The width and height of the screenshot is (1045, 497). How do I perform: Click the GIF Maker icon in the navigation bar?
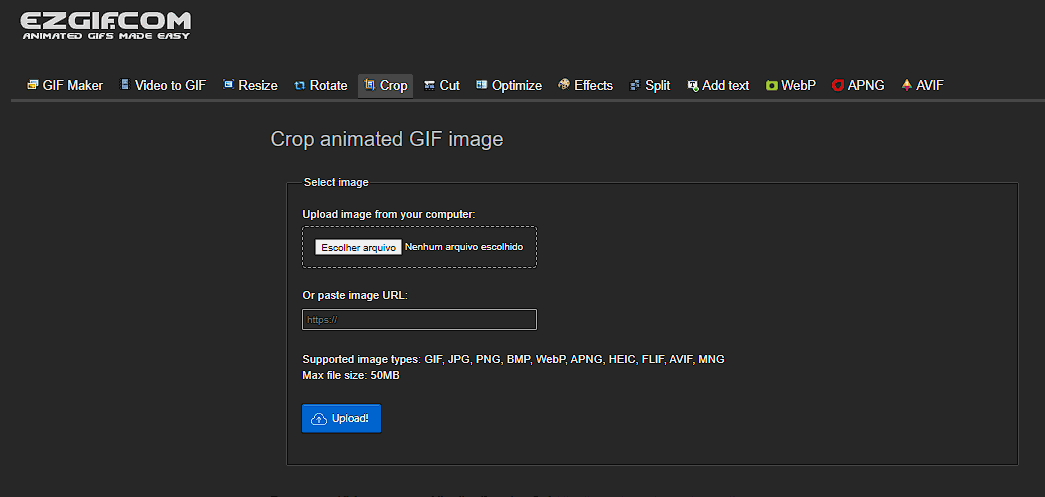coord(33,86)
